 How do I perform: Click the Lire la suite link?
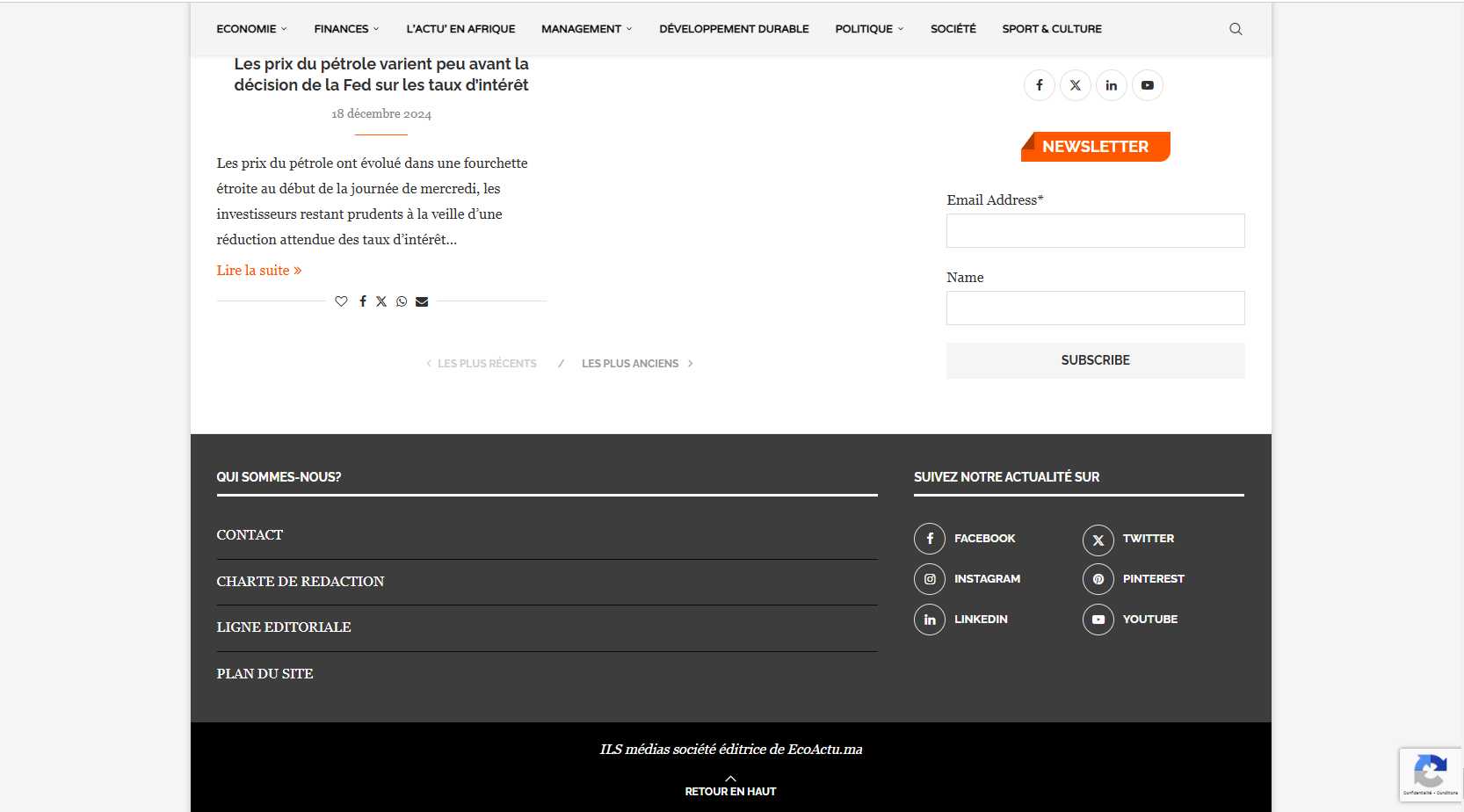pos(259,271)
